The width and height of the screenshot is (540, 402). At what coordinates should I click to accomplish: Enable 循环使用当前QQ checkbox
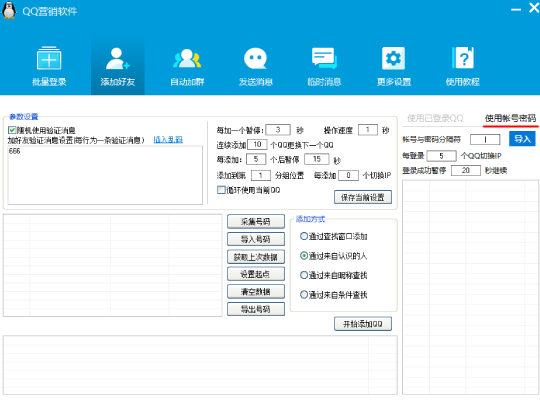(221, 190)
